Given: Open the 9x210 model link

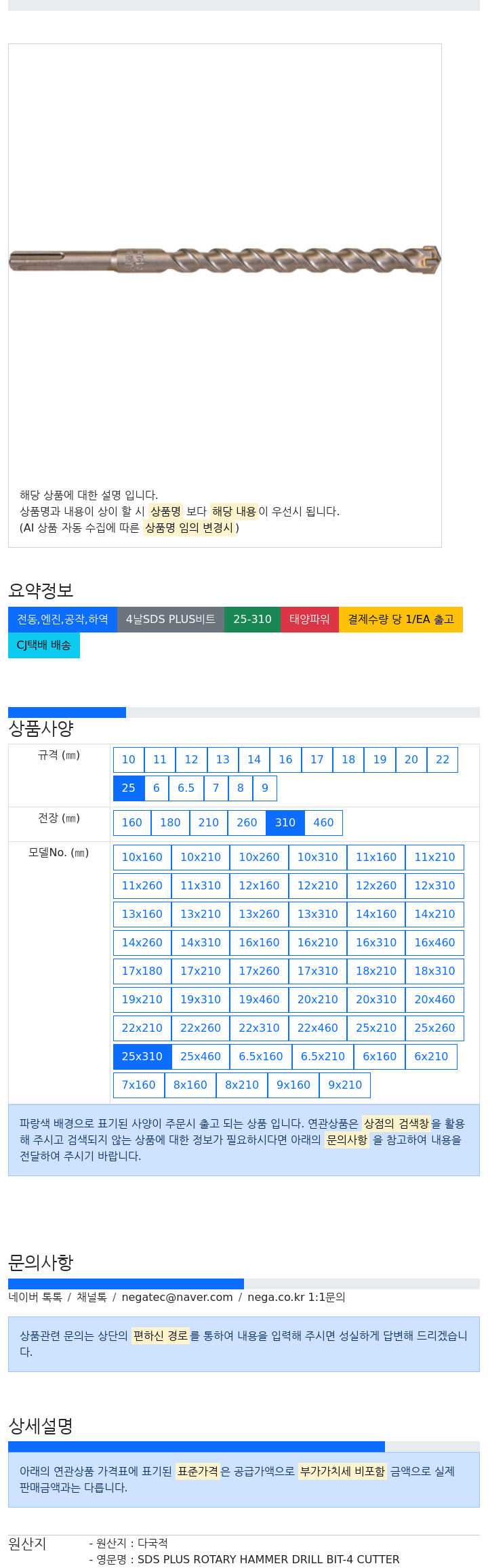Looking at the screenshot, I should [x=345, y=1085].
